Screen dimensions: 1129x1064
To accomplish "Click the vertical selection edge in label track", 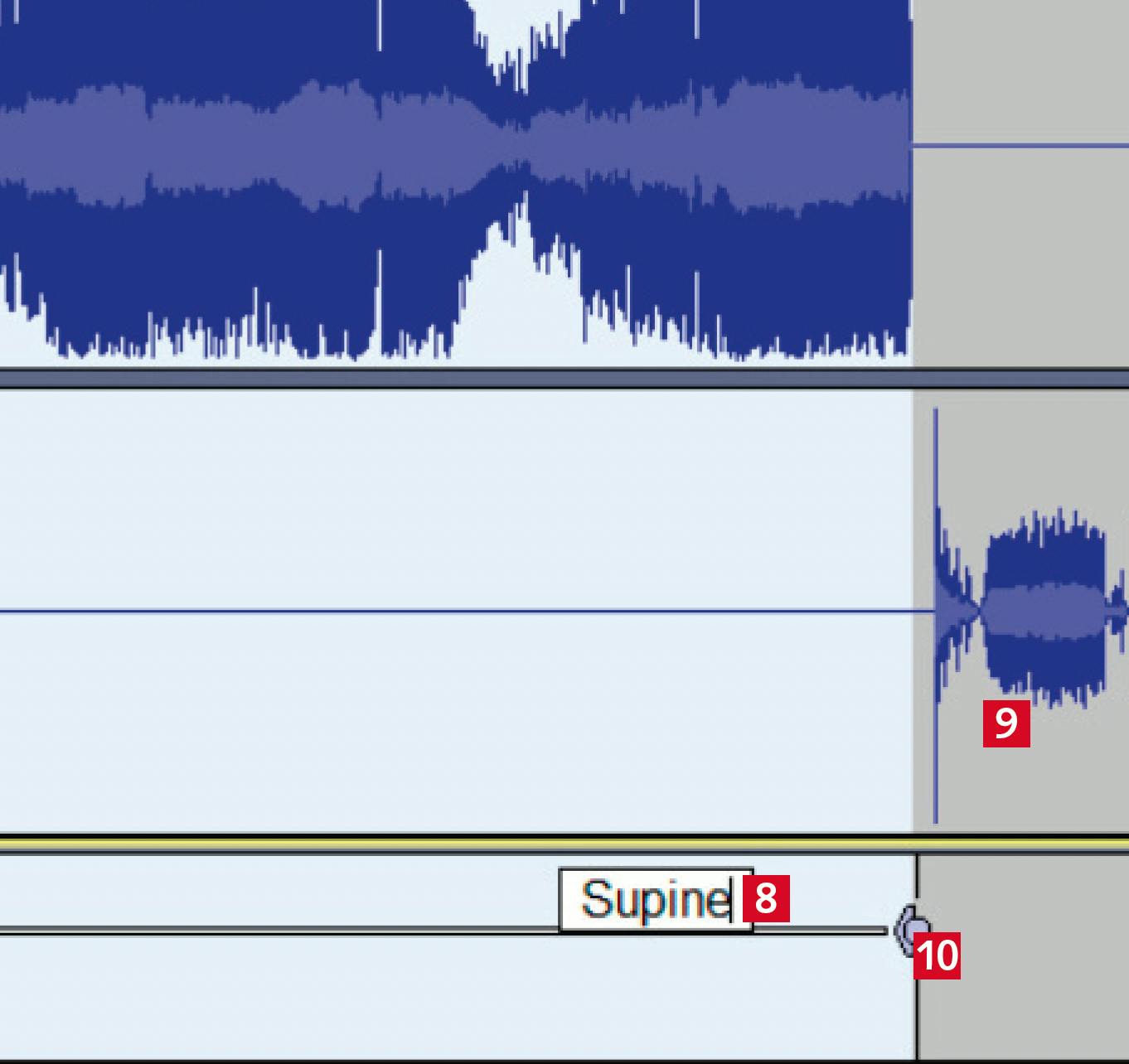I will click(x=917, y=957).
